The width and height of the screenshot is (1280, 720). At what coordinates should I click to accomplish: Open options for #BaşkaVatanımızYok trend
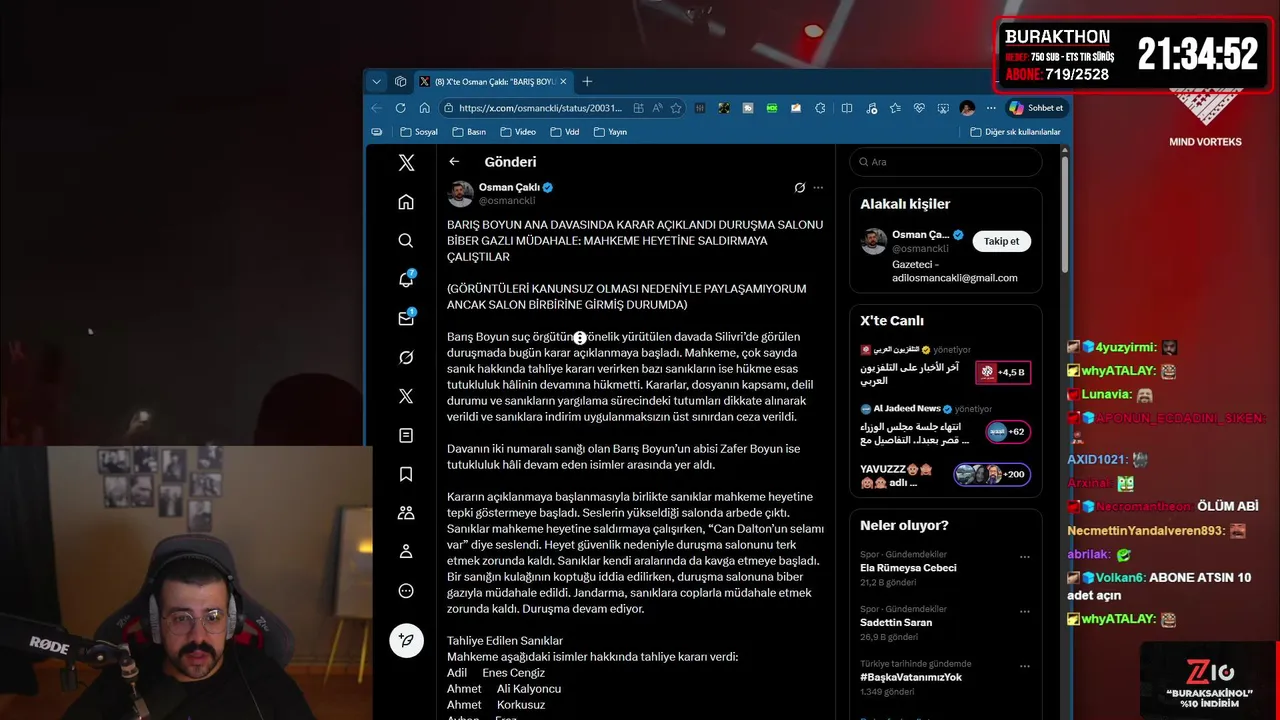click(1024, 667)
